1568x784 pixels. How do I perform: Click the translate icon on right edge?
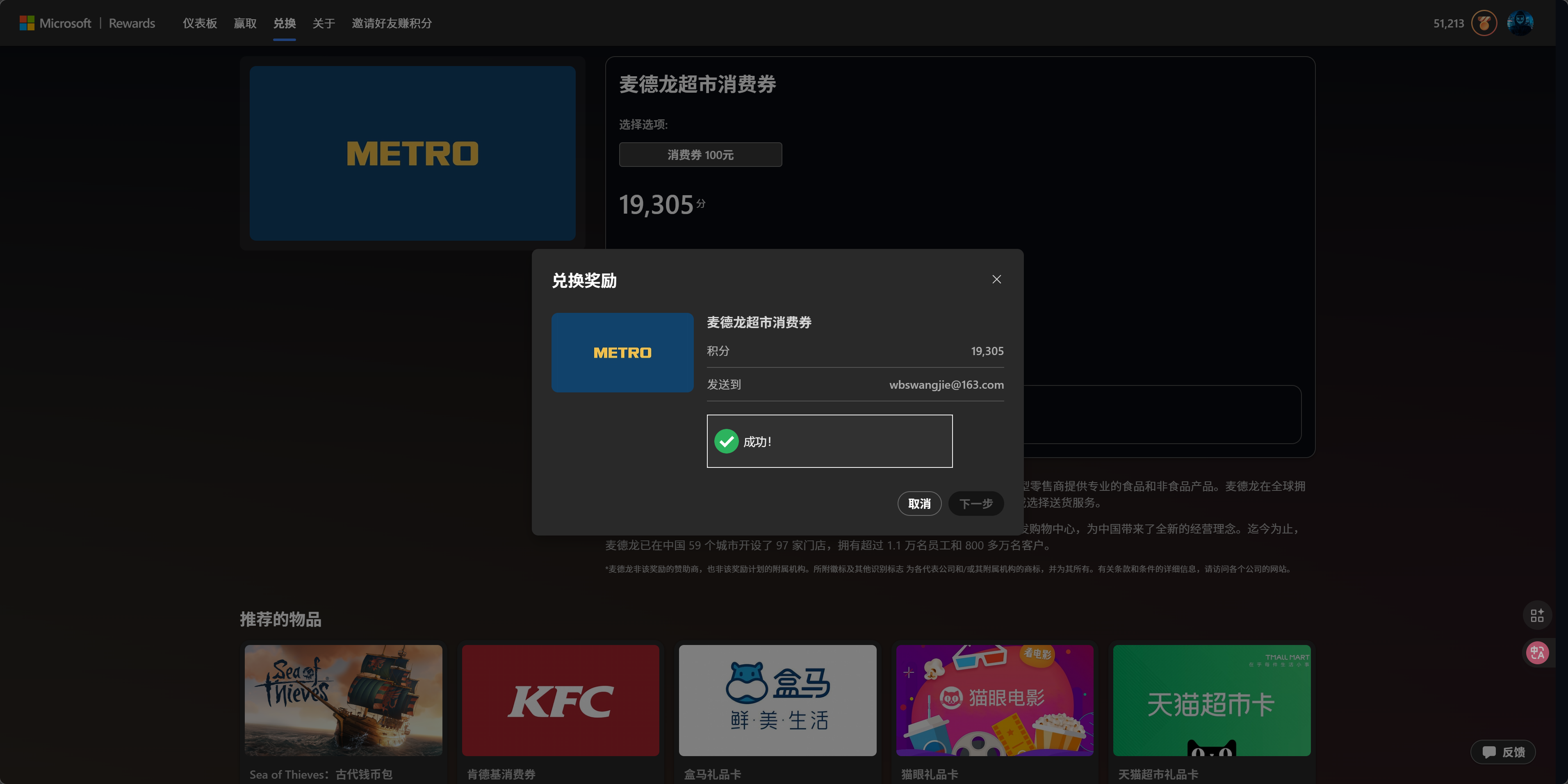point(1537,652)
